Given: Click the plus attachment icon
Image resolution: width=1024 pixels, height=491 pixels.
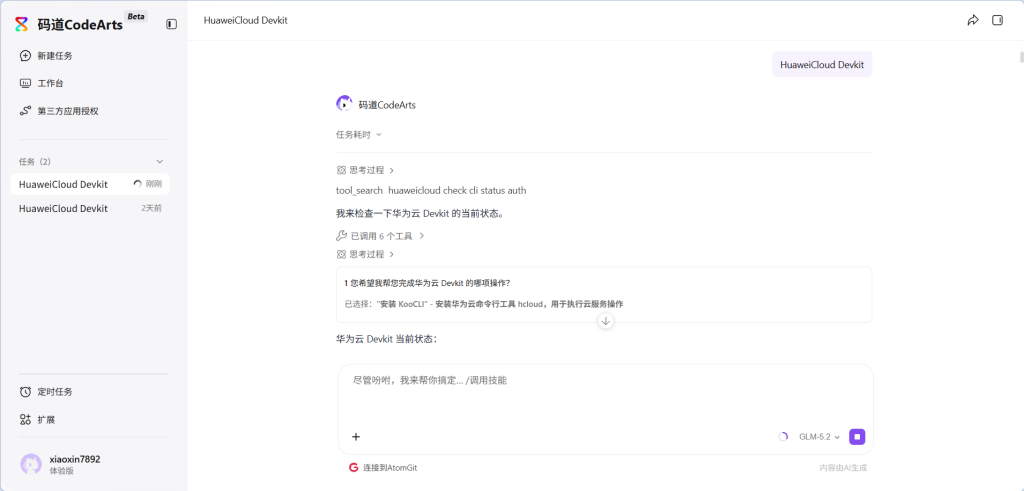Looking at the screenshot, I should click(x=356, y=437).
